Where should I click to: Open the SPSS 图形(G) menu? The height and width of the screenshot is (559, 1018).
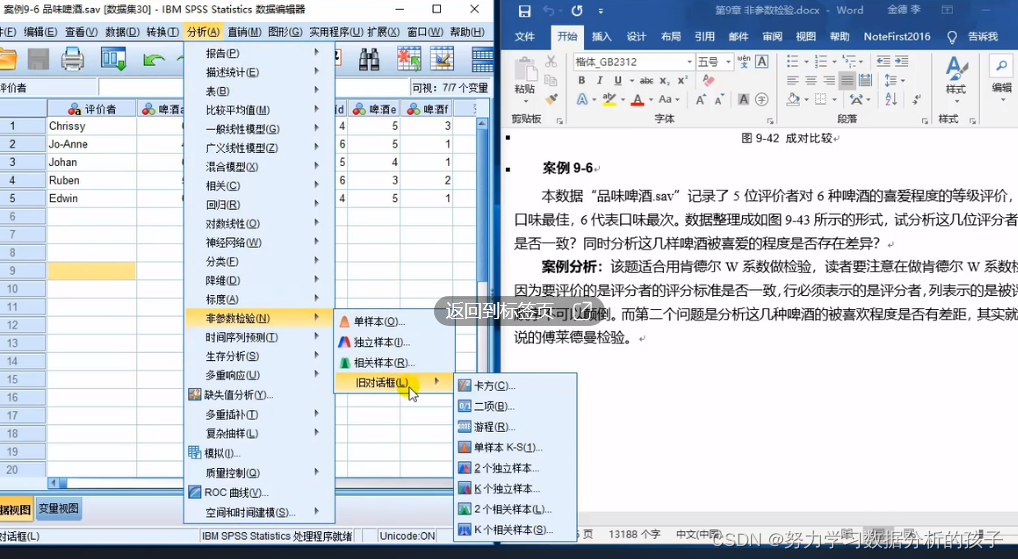click(x=285, y=32)
